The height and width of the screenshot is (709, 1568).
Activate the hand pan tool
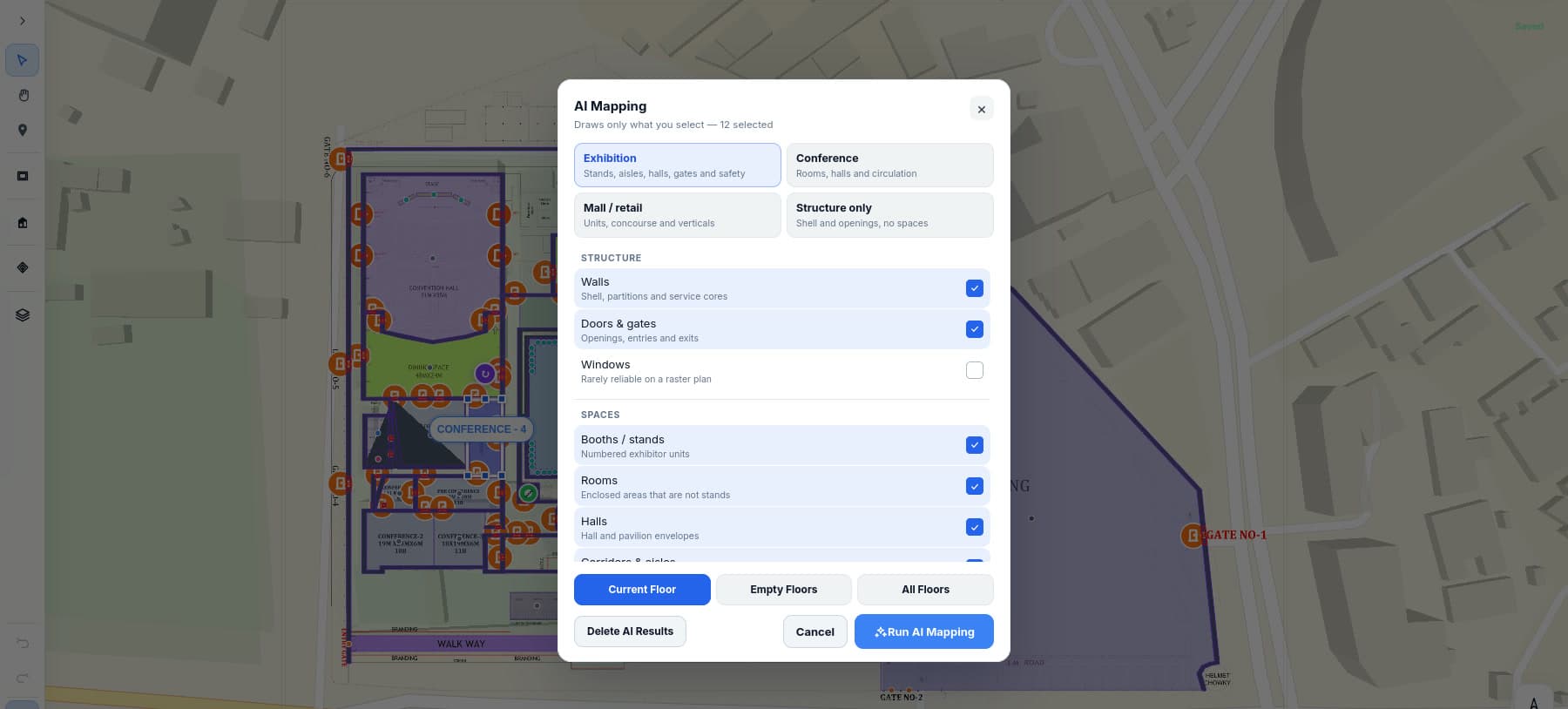pyautogui.click(x=23, y=95)
